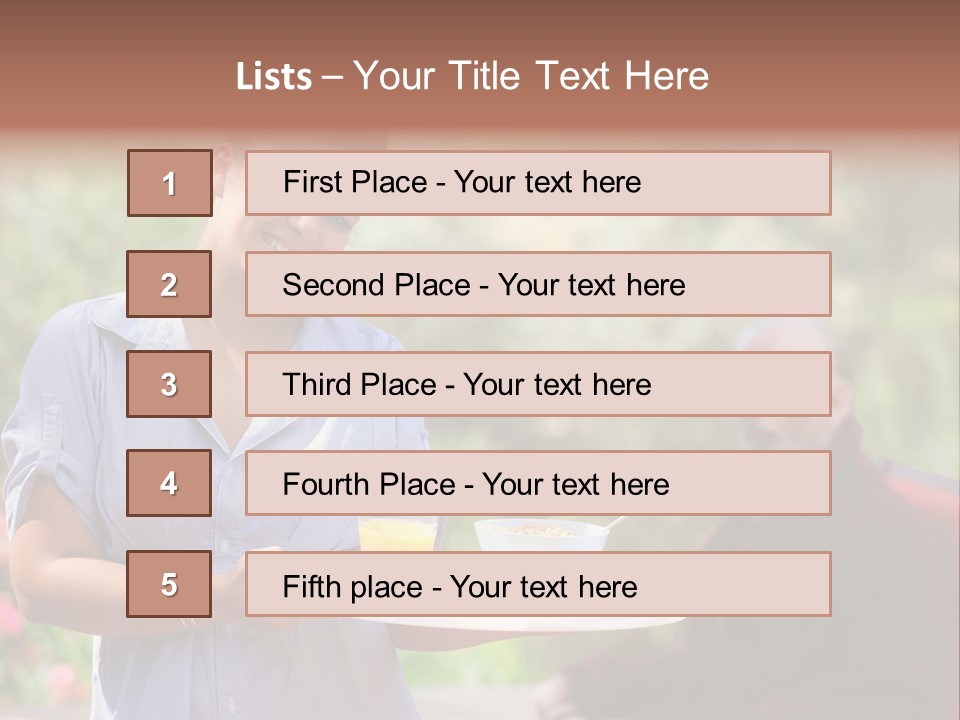Click the number 5 box
The height and width of the screenshot is (720, 960).
coord(169,584)
